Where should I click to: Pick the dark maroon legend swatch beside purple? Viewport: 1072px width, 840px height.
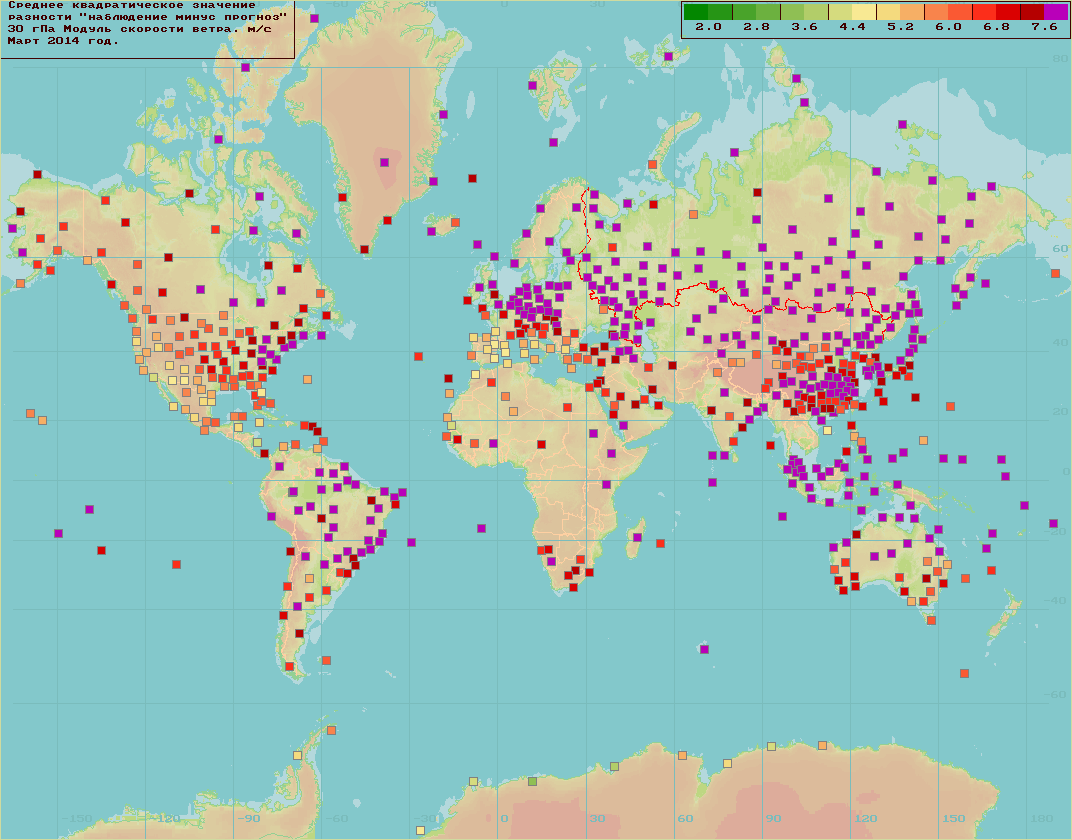[1032, 12]
